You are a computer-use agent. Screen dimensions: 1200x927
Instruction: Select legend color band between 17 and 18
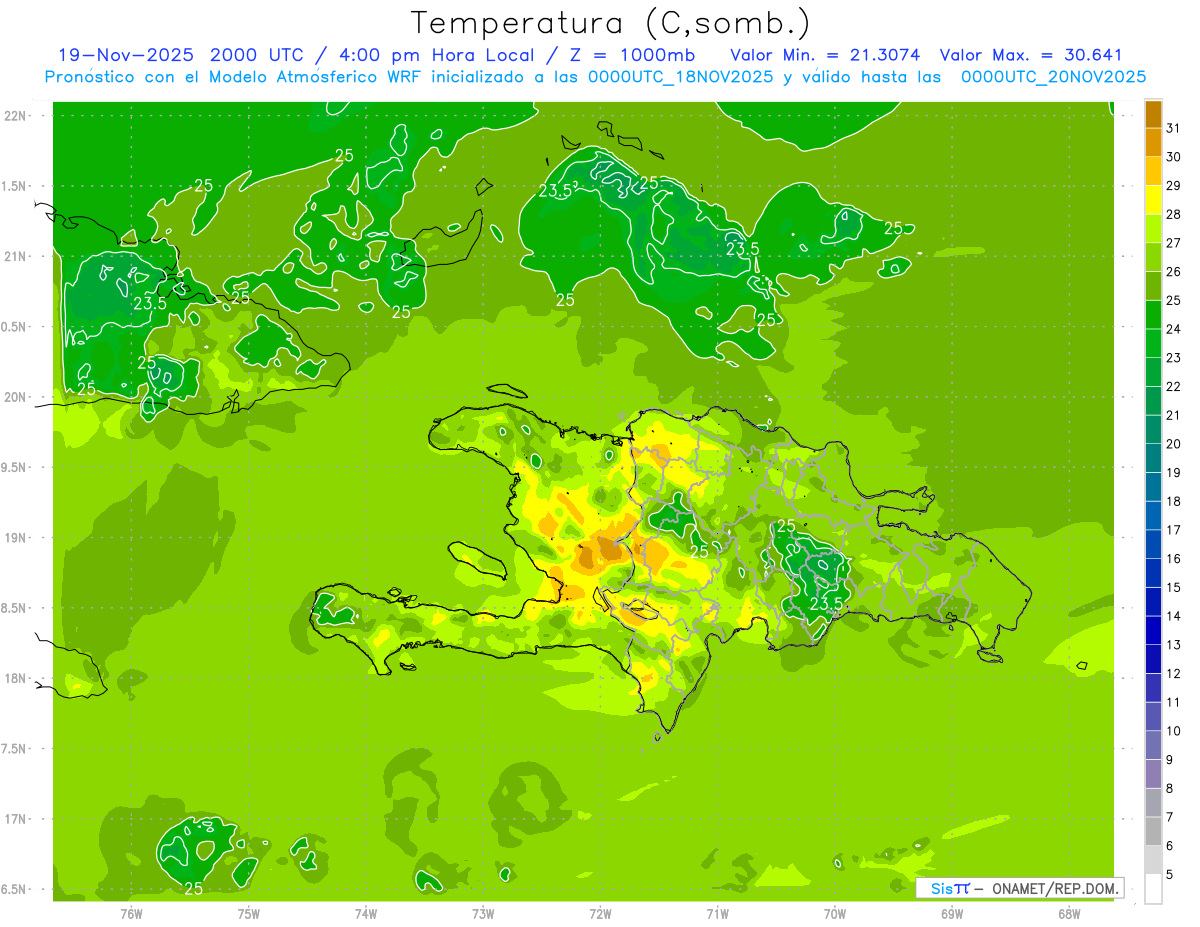point(1153,516)
